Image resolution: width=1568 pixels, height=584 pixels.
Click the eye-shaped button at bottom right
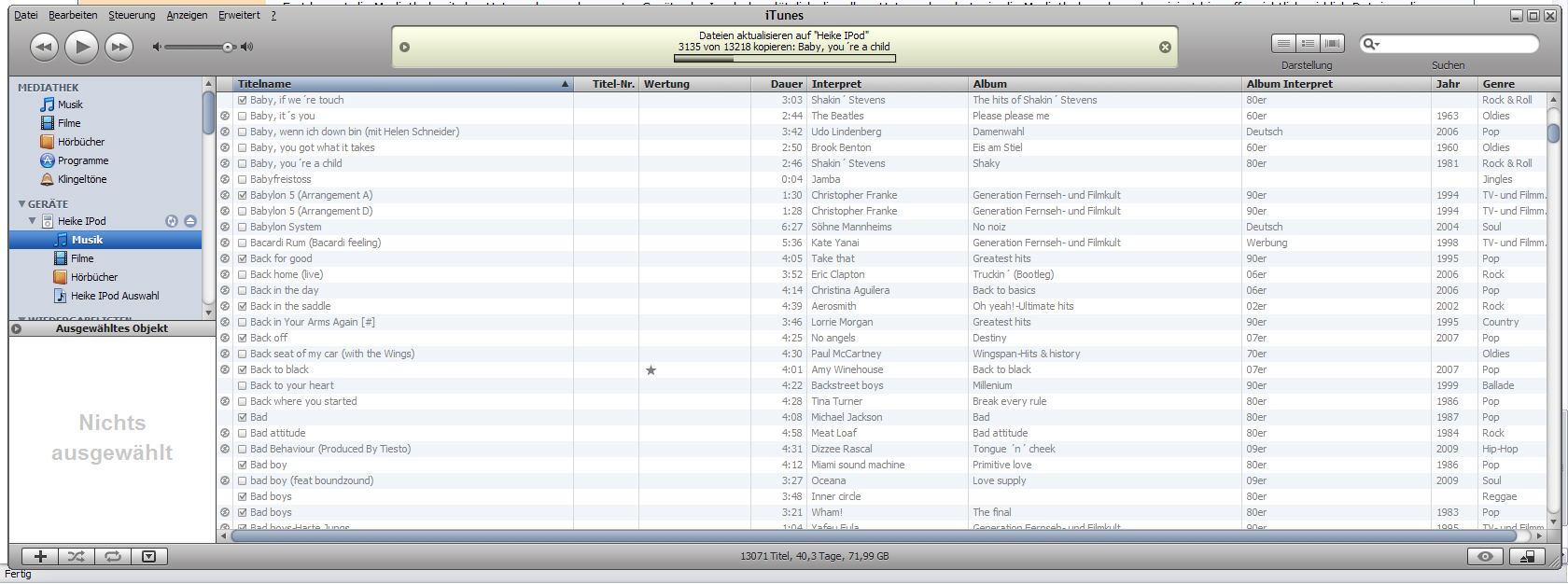pos(1485,556)
